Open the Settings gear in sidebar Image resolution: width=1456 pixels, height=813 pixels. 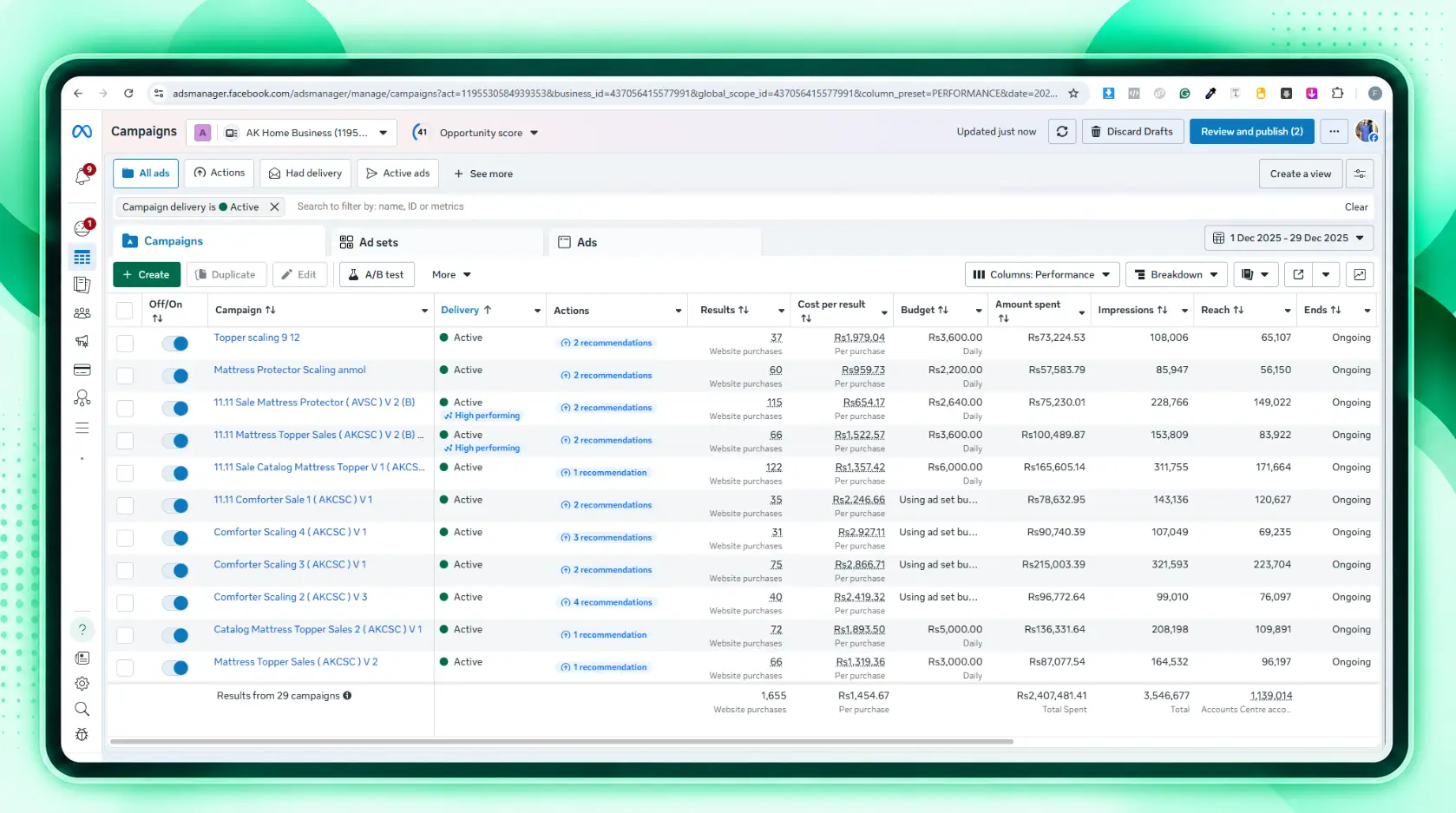coord(82,684)
